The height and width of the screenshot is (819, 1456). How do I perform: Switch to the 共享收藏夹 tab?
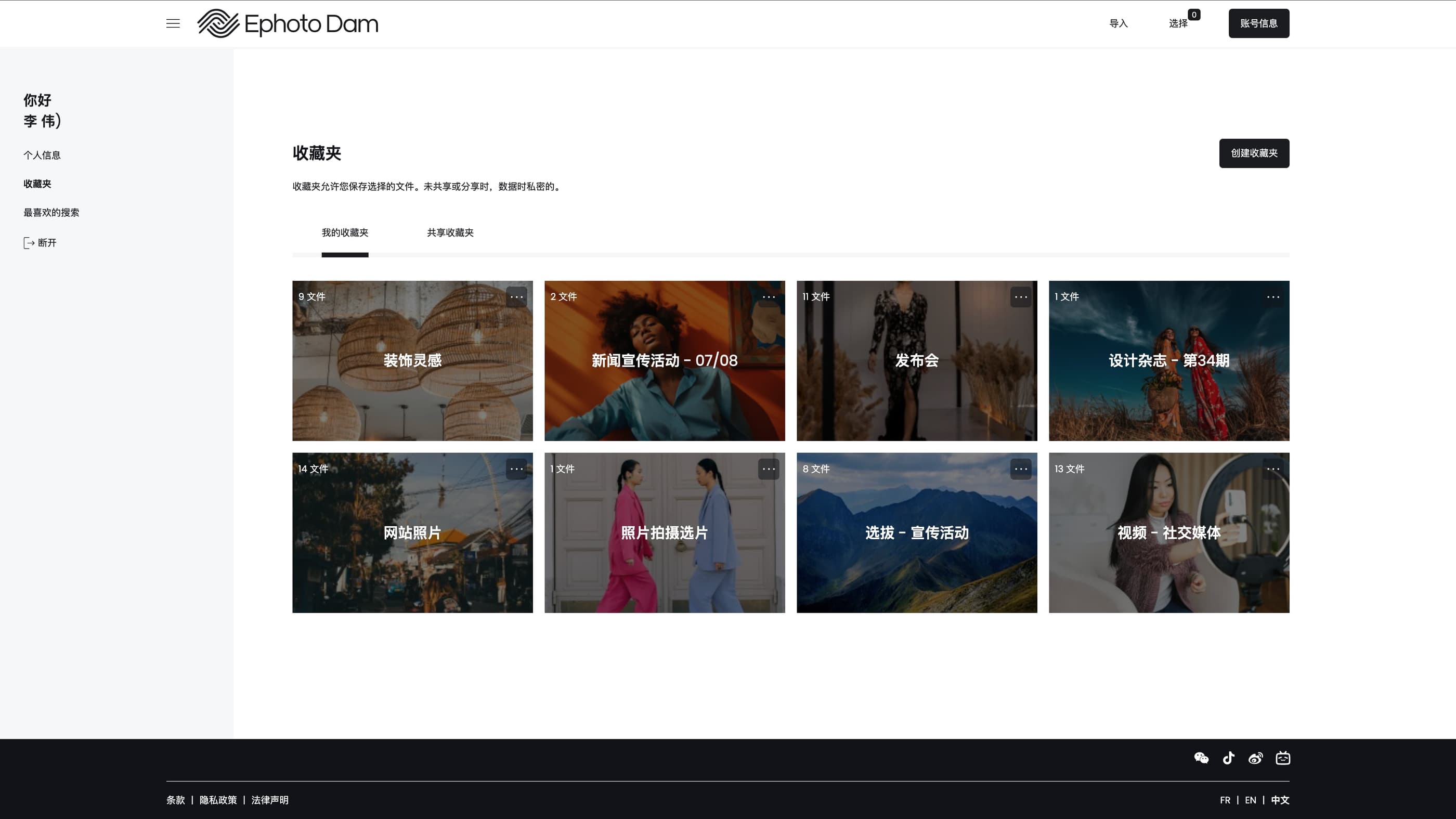click(x=450, y=232)
